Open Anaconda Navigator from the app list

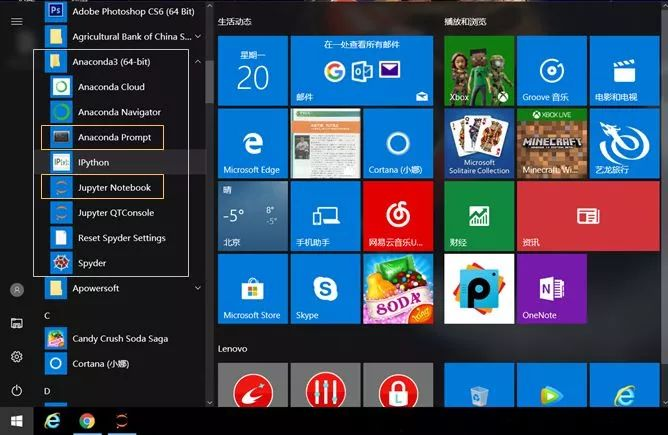pos(118,112)
